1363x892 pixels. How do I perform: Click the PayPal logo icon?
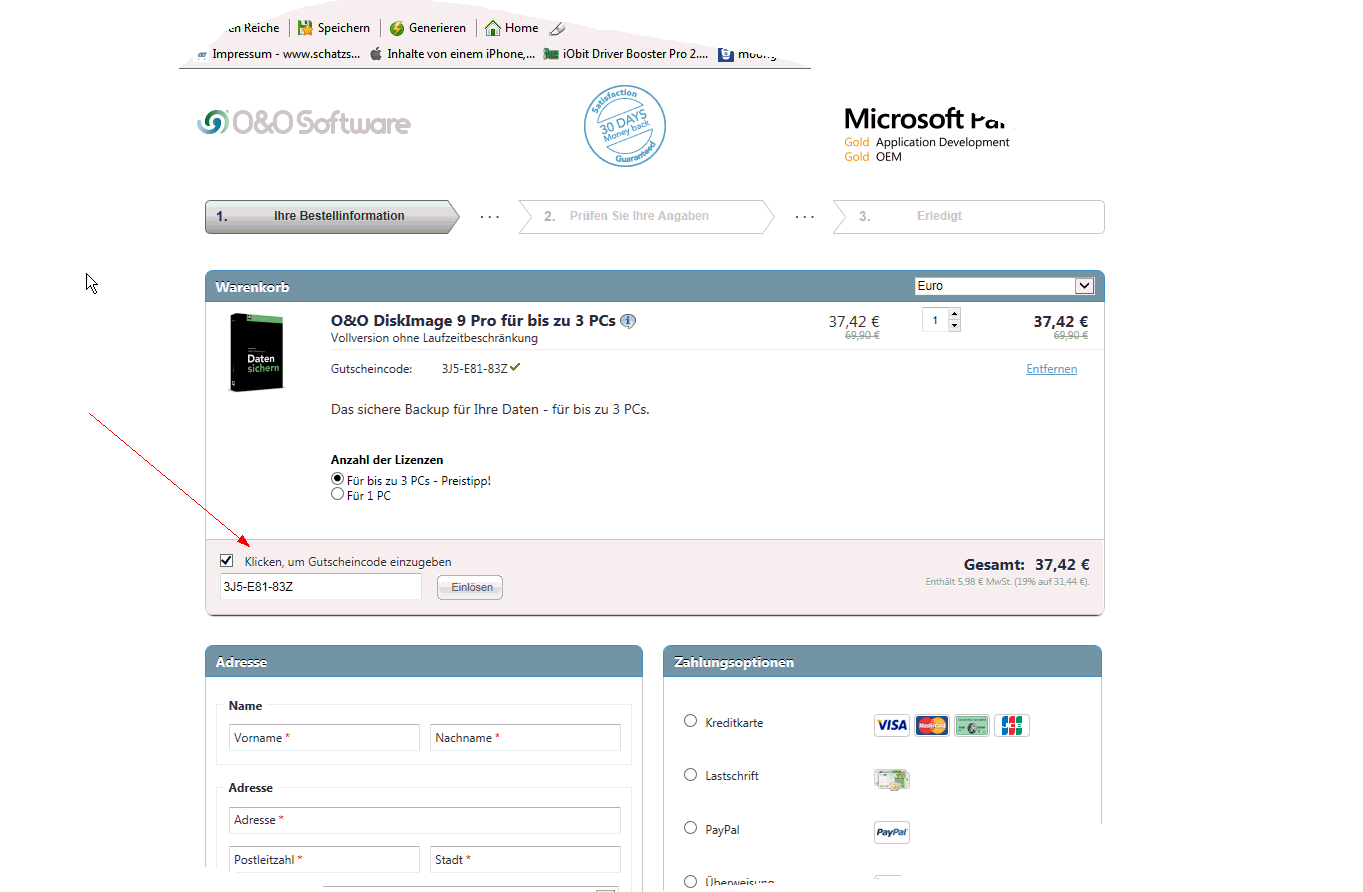click(x=891, y=832)
